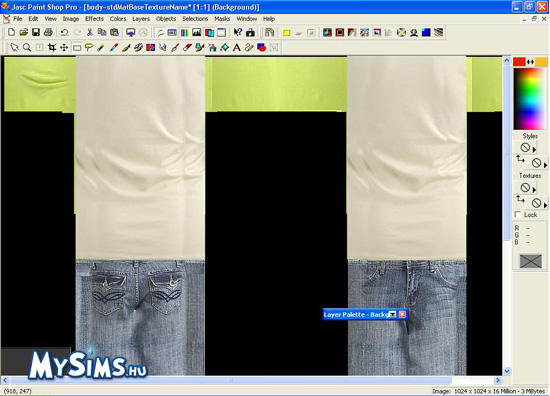Select the rectangular Selection tool
The width and height of the screenshot is (550, 396).
(76, 47)
